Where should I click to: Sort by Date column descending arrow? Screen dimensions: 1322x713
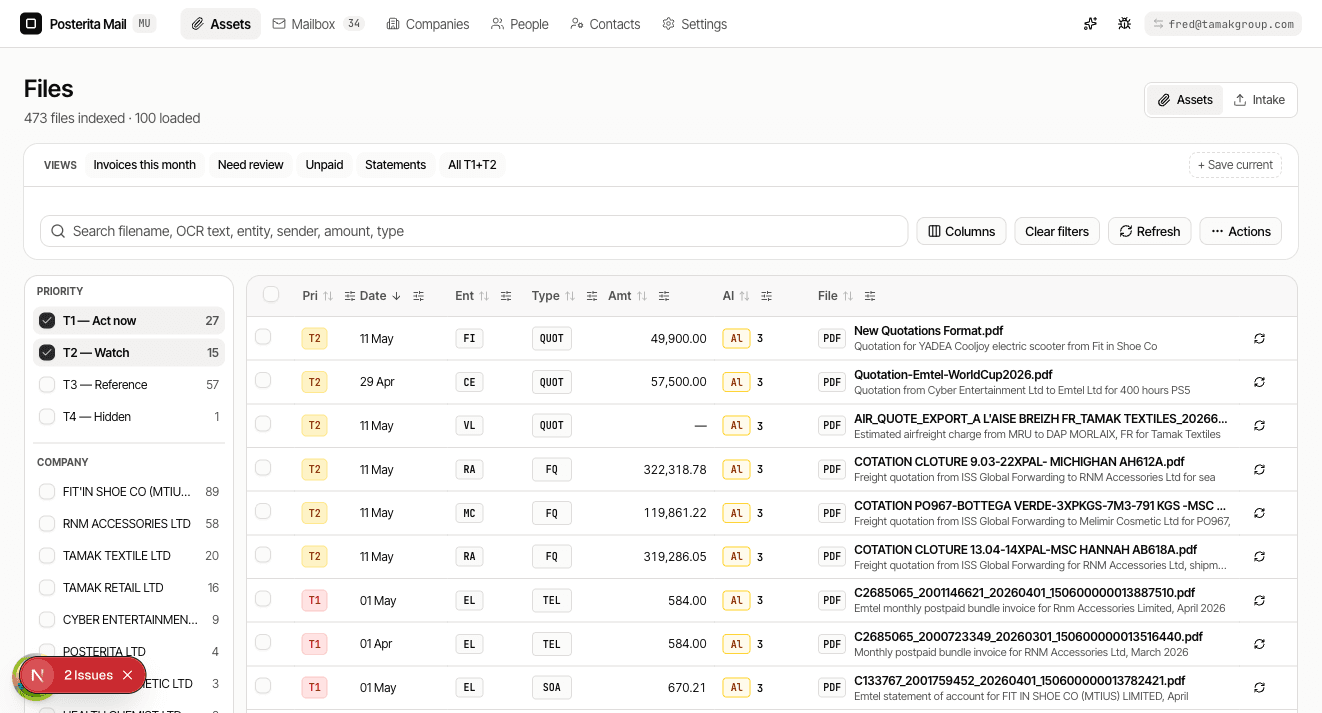point(396,296)
